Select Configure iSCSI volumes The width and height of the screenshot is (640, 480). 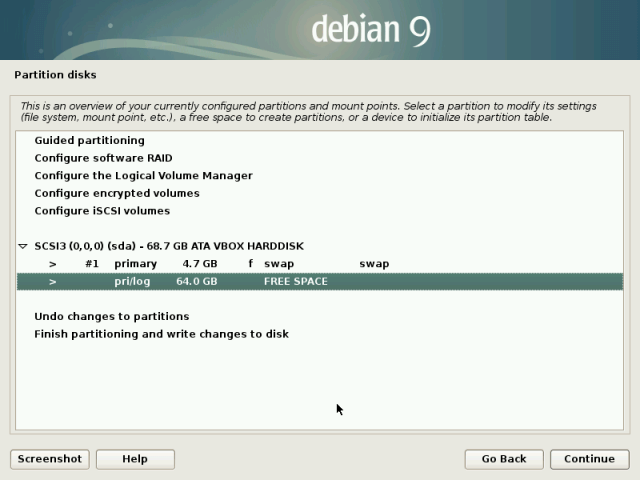tap(102, 211)
